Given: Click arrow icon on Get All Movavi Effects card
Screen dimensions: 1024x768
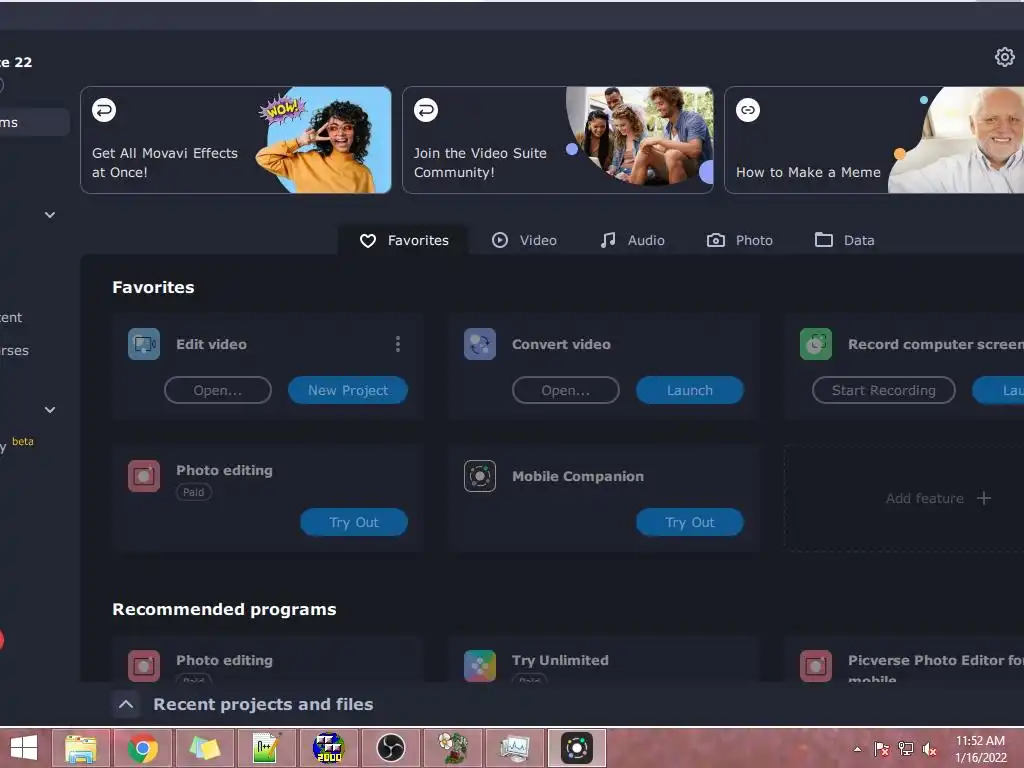Looking at the screenshot, I should (104, 110).
